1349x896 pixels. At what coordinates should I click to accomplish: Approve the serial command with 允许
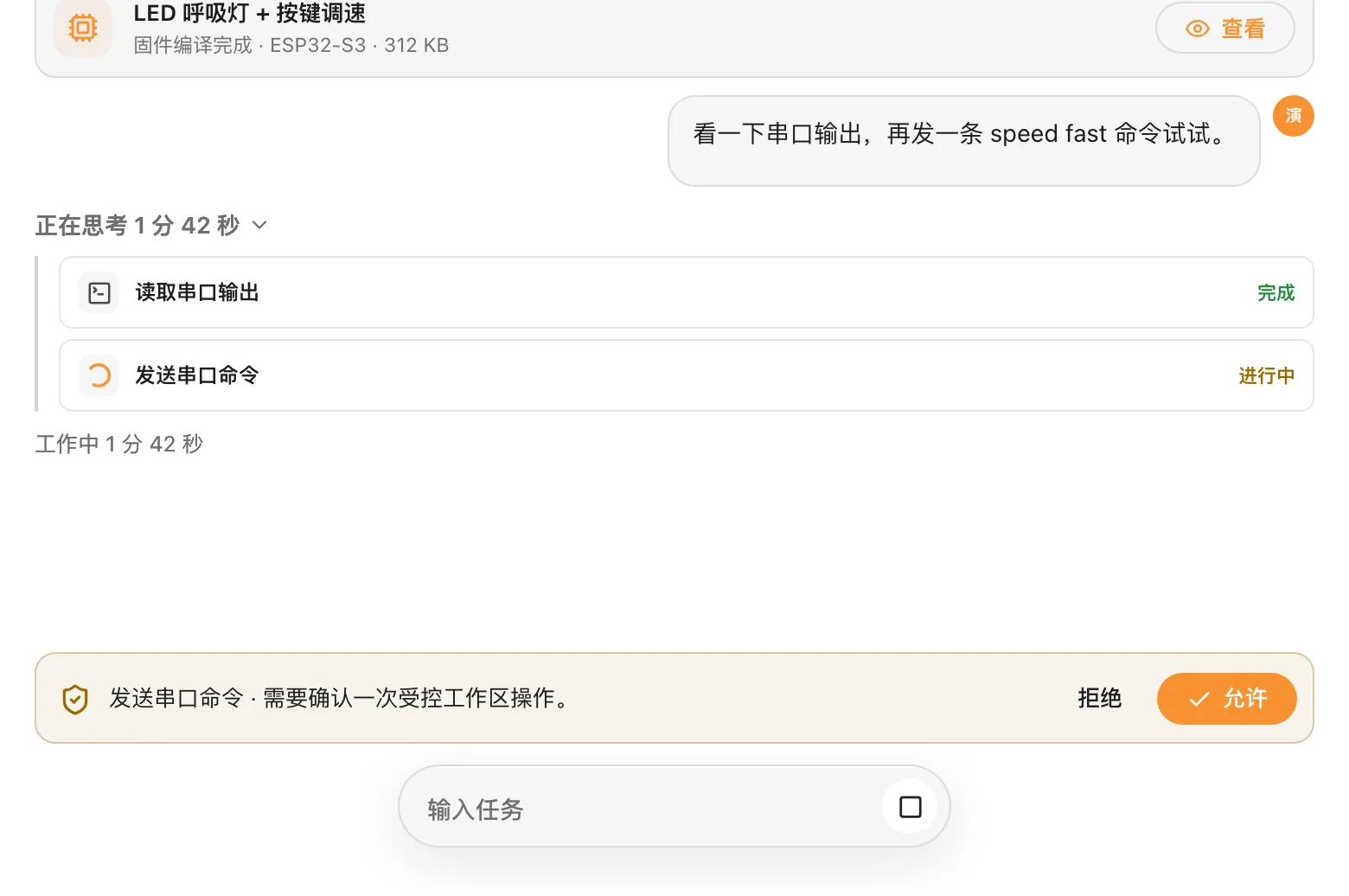click(1226, 699)
